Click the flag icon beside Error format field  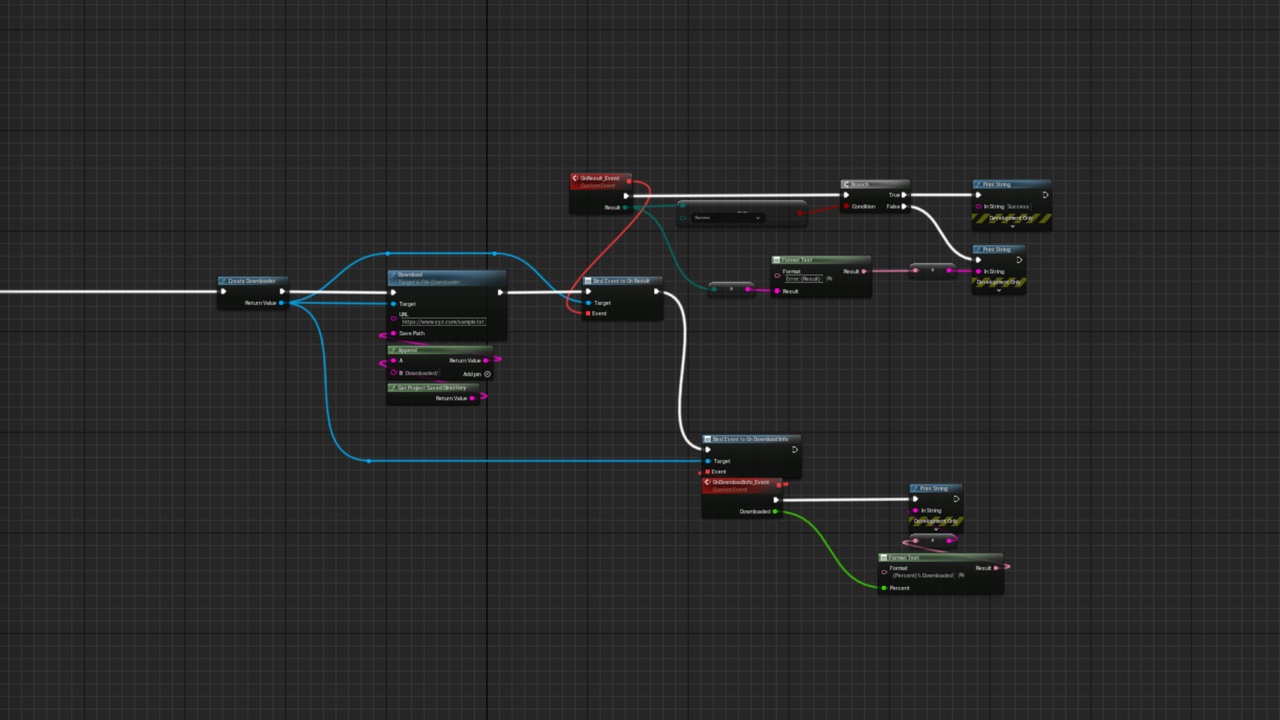coord(829,279)
